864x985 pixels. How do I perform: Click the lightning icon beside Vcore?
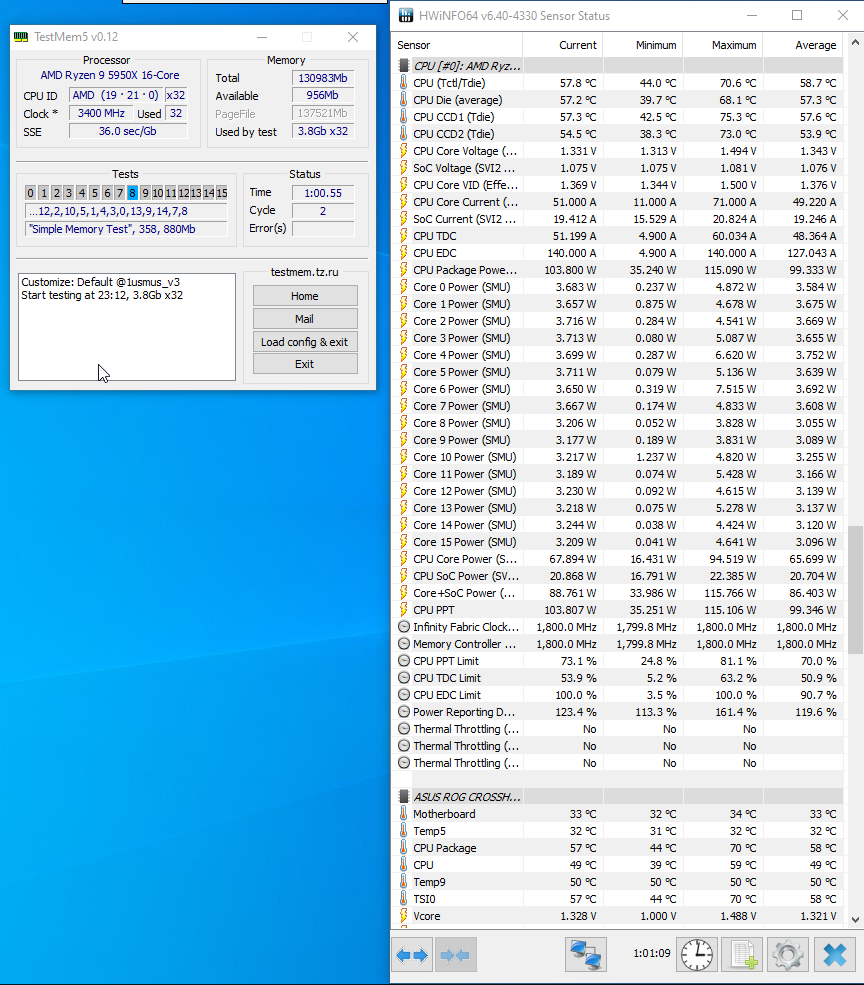[x=403, y=916]
